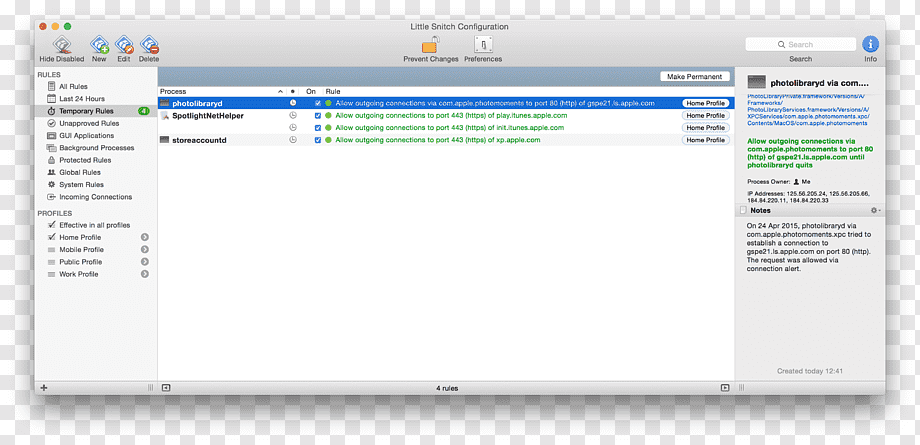Open the photolibraryd path link in the info pane

tap(808, 109)
